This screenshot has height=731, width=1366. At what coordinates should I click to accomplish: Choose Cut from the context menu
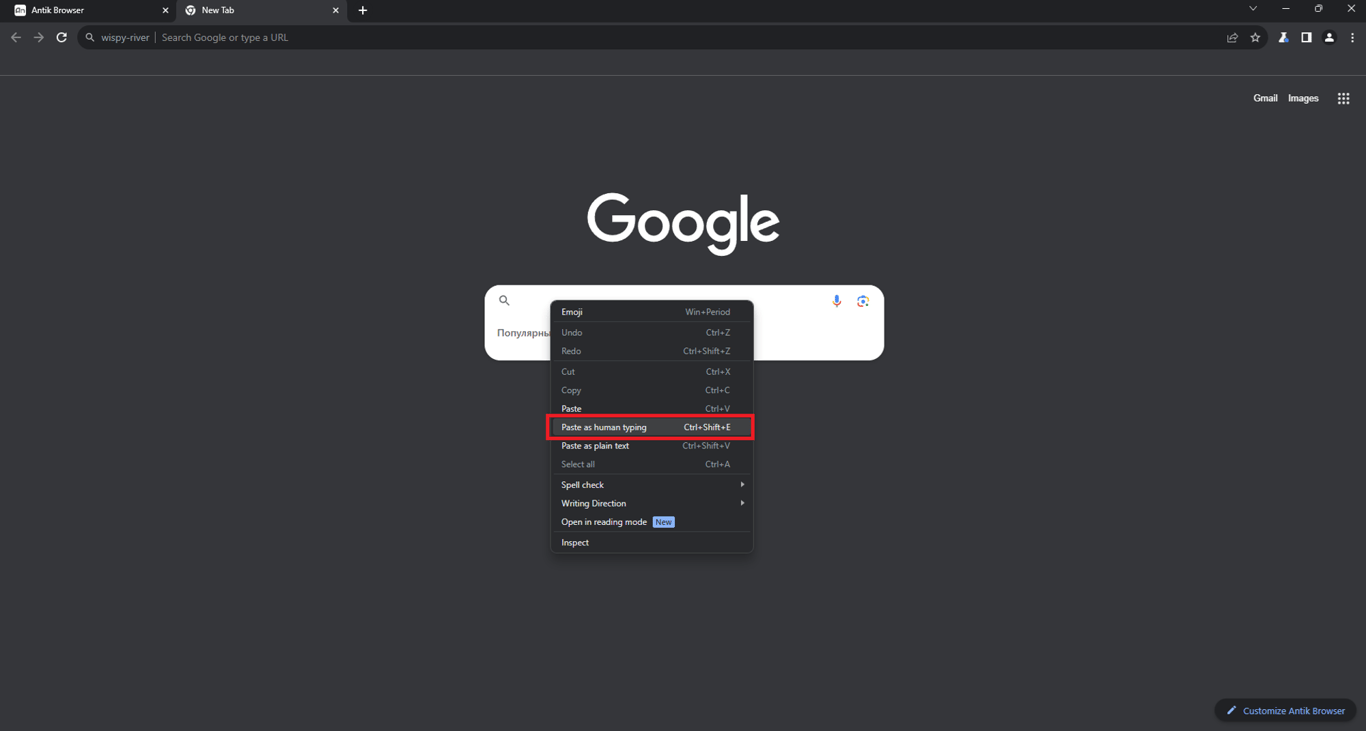click(651, 372)
